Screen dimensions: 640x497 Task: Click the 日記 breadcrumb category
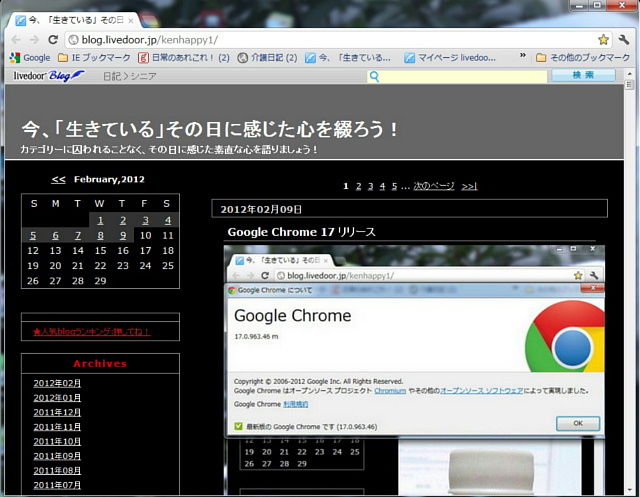111,76
